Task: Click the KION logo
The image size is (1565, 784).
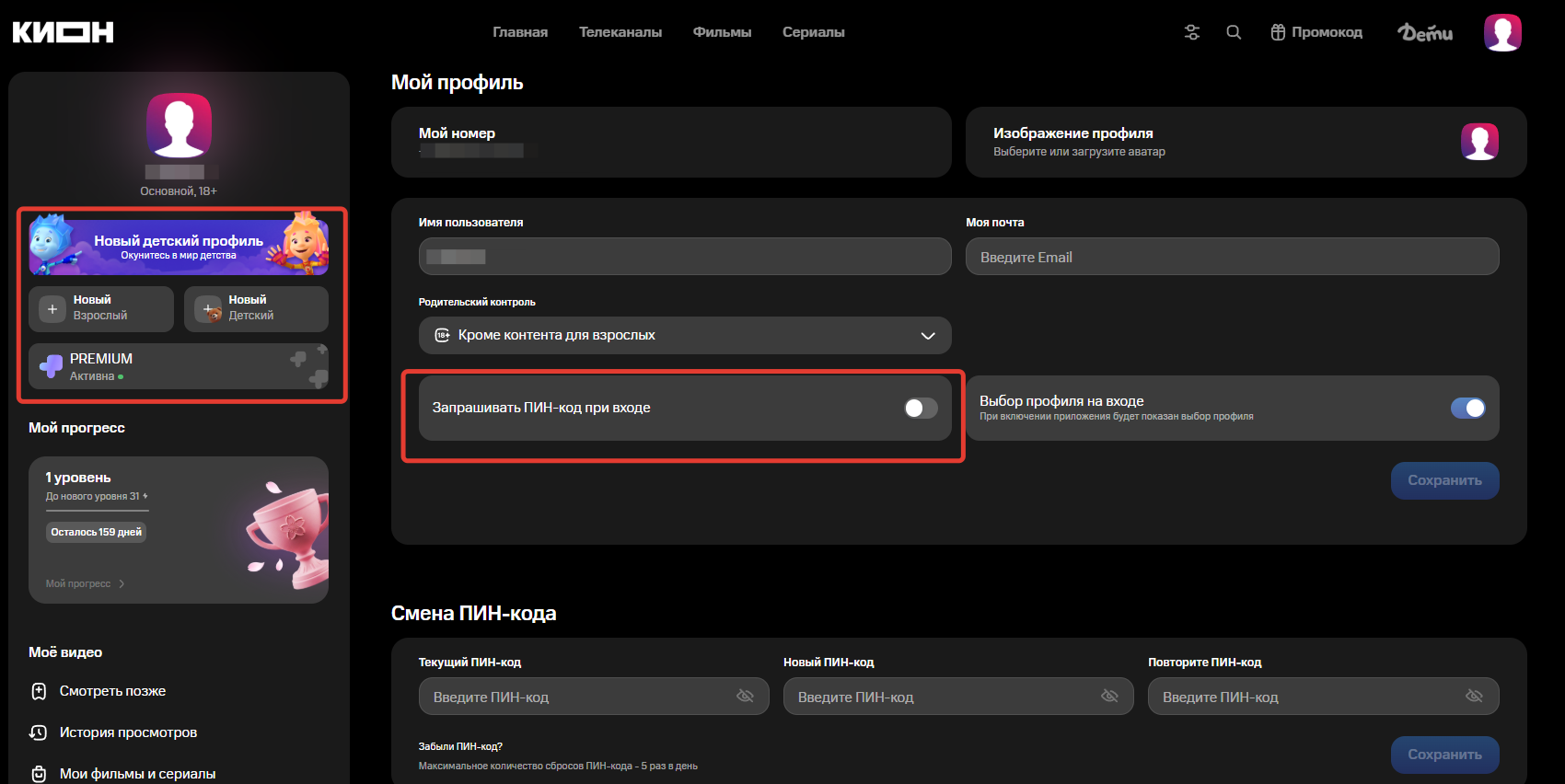Action: 63,32
